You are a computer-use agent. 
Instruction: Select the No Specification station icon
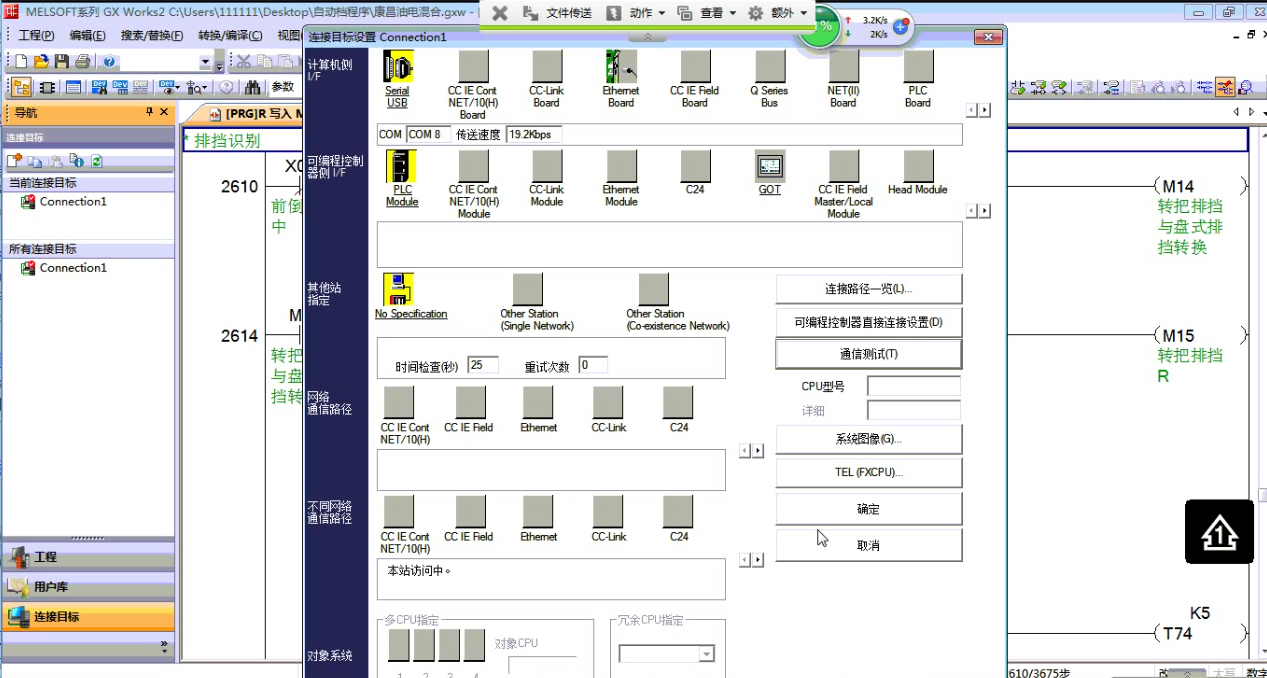tap(398, 290)
